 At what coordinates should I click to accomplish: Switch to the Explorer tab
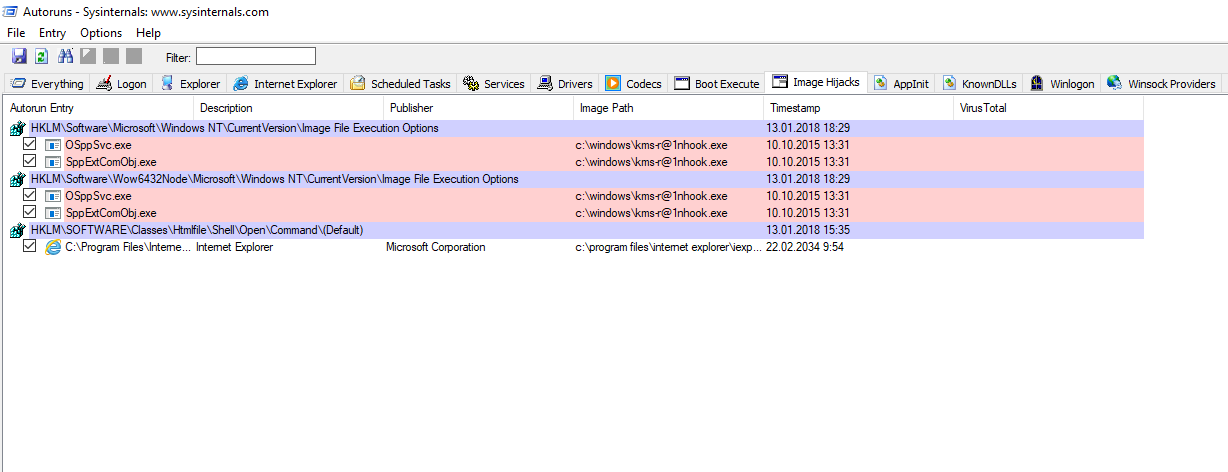point(191,84)
